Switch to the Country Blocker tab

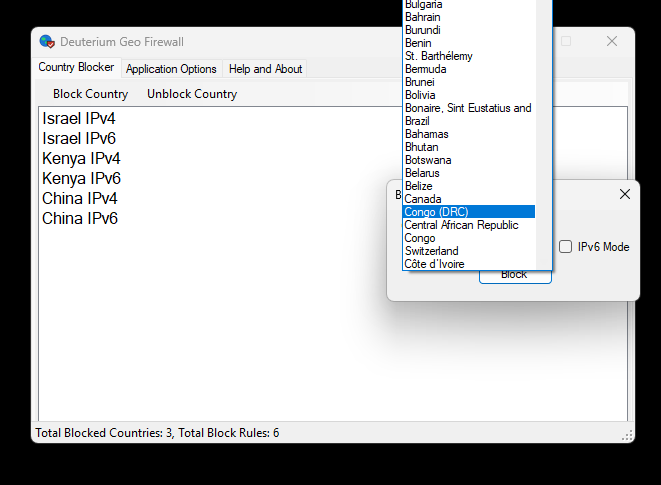(76, 67)
